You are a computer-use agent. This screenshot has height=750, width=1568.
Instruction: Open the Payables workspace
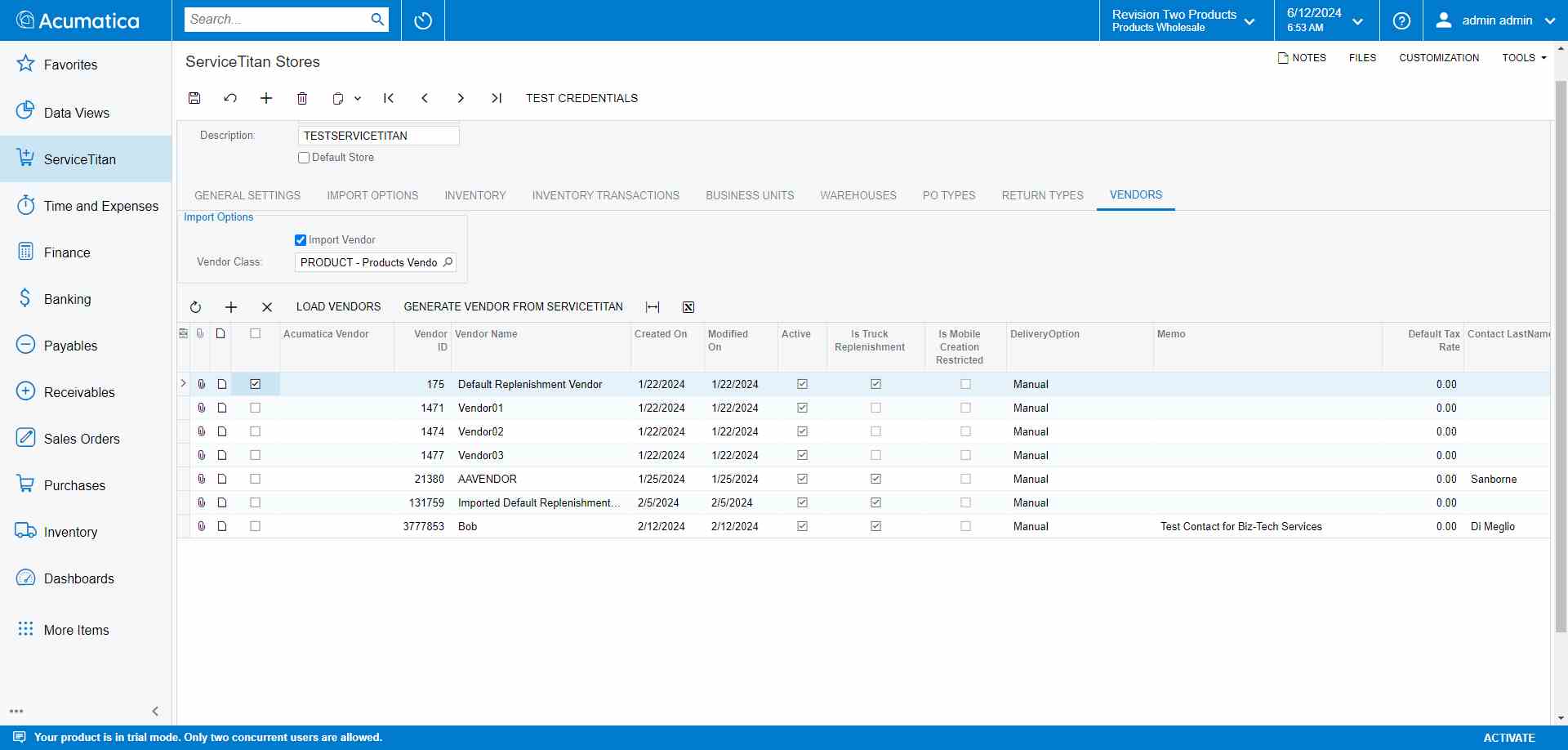[x=86, y=346]
